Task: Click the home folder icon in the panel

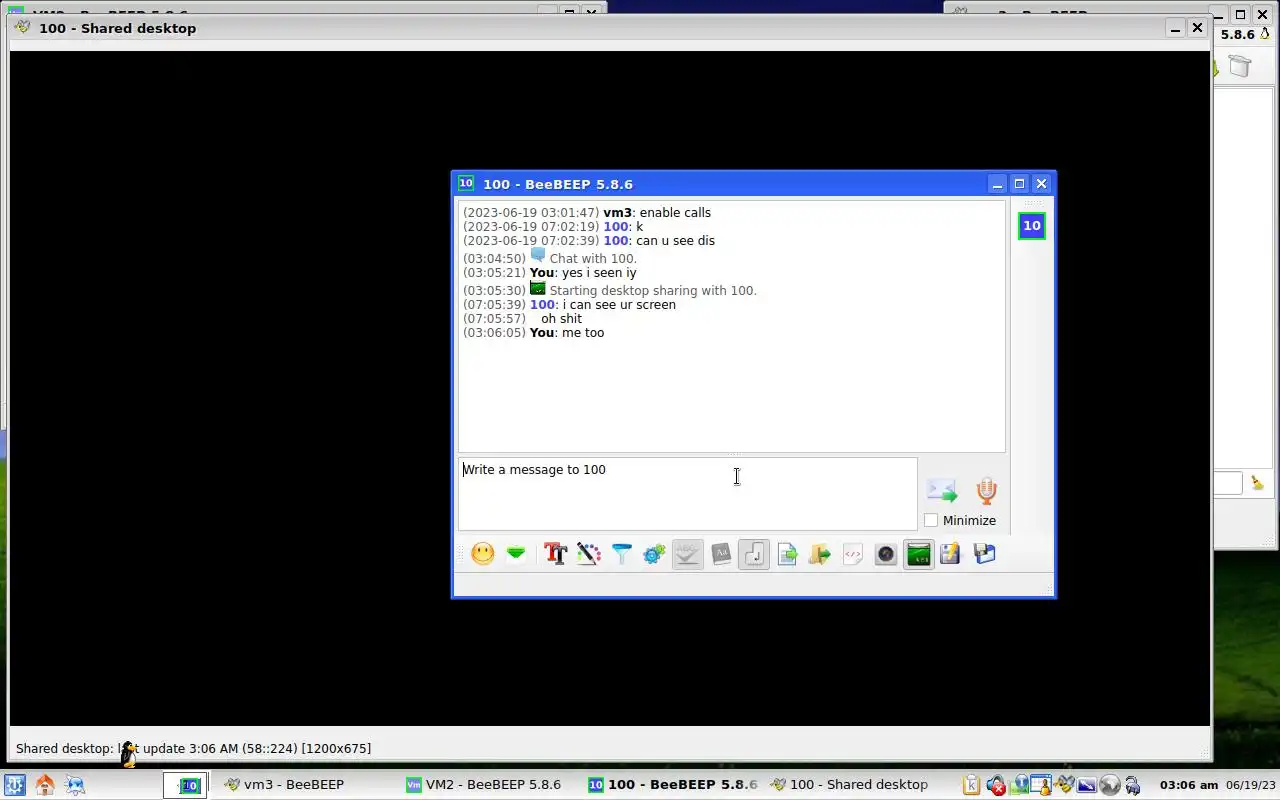Action: [45, 785]
